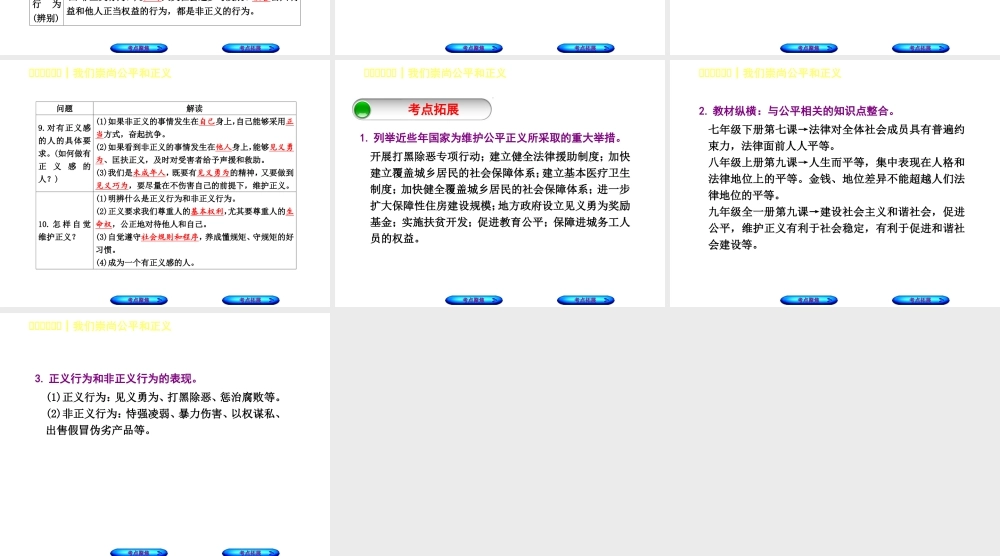Click the green circle icon beside 考点拓展 heading
Screen dimensions: 1000x556
tap(362, 110)
